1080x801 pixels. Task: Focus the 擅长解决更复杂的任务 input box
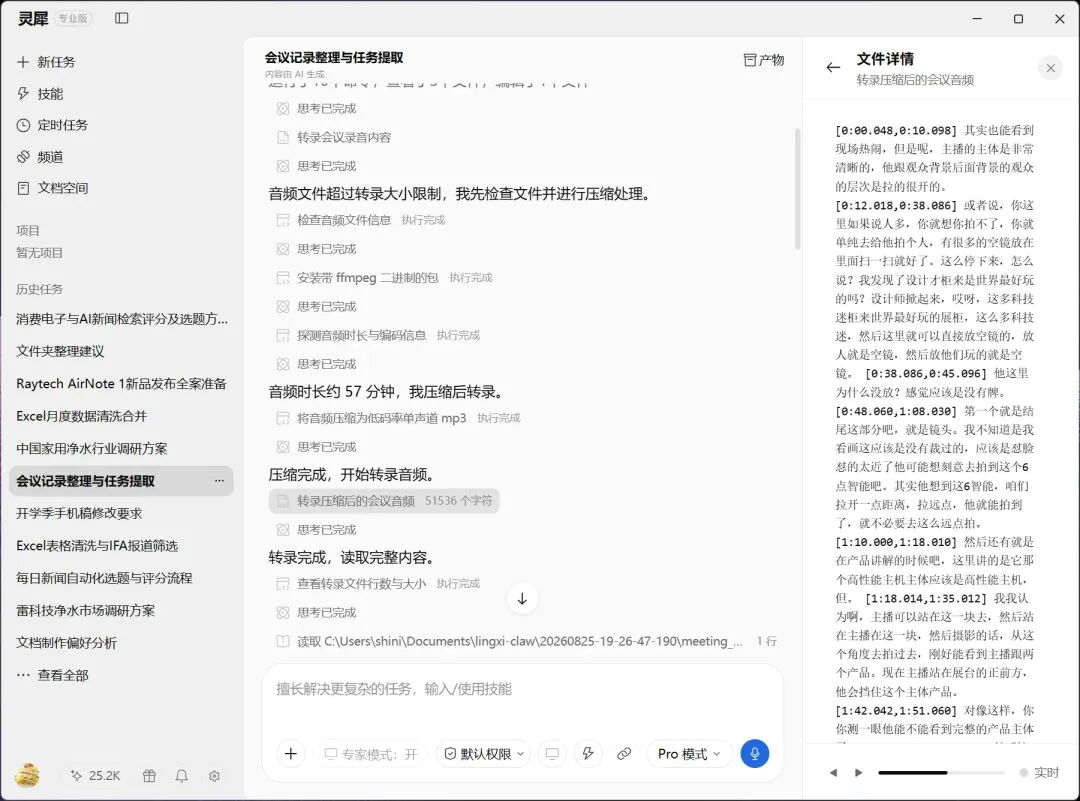(x=522, y=689)
